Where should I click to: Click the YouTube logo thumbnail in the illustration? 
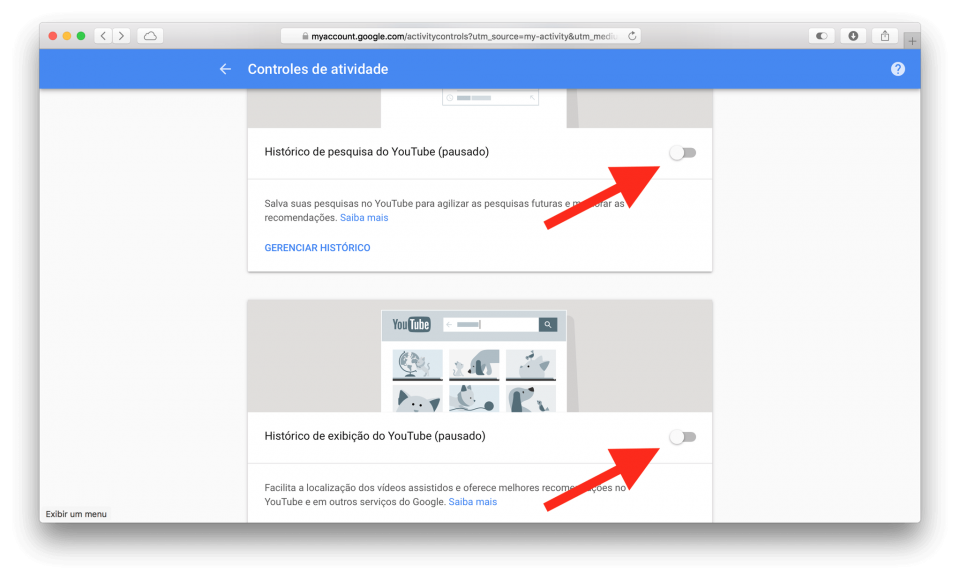(410, 324)
